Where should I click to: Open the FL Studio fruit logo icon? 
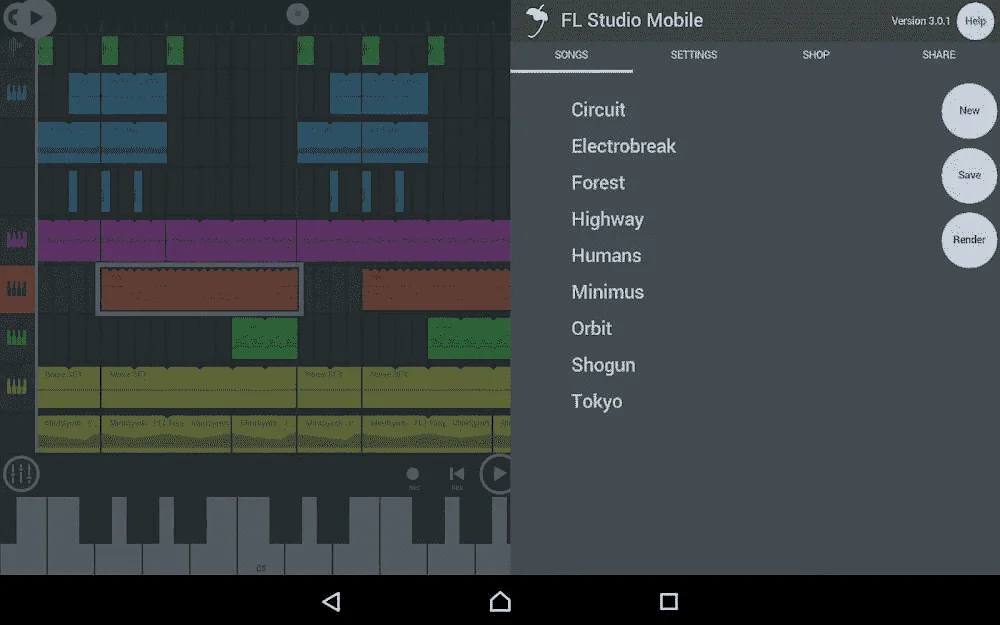coord(537,20)
